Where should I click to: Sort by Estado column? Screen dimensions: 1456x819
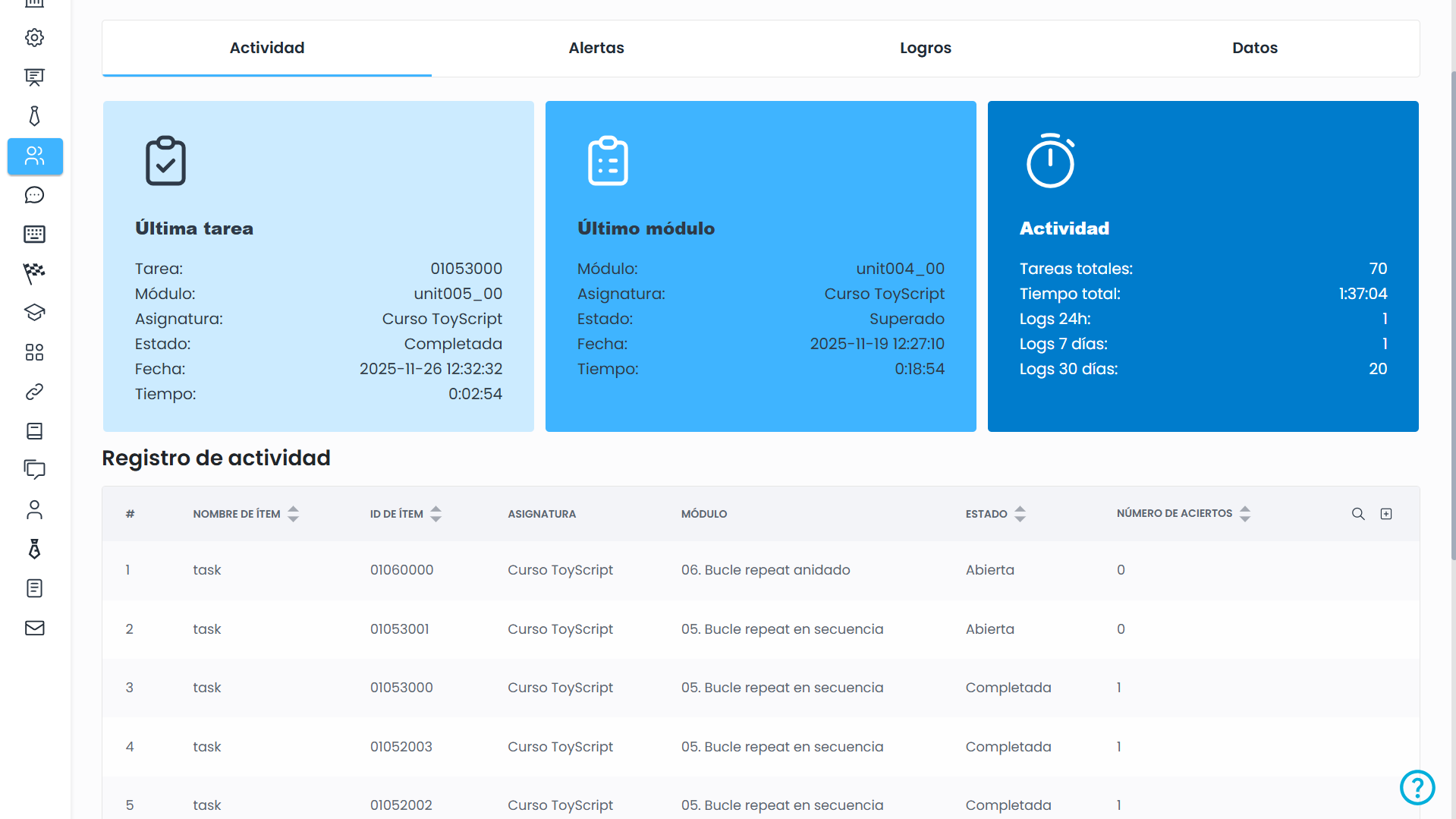[x=1020, y=514]
